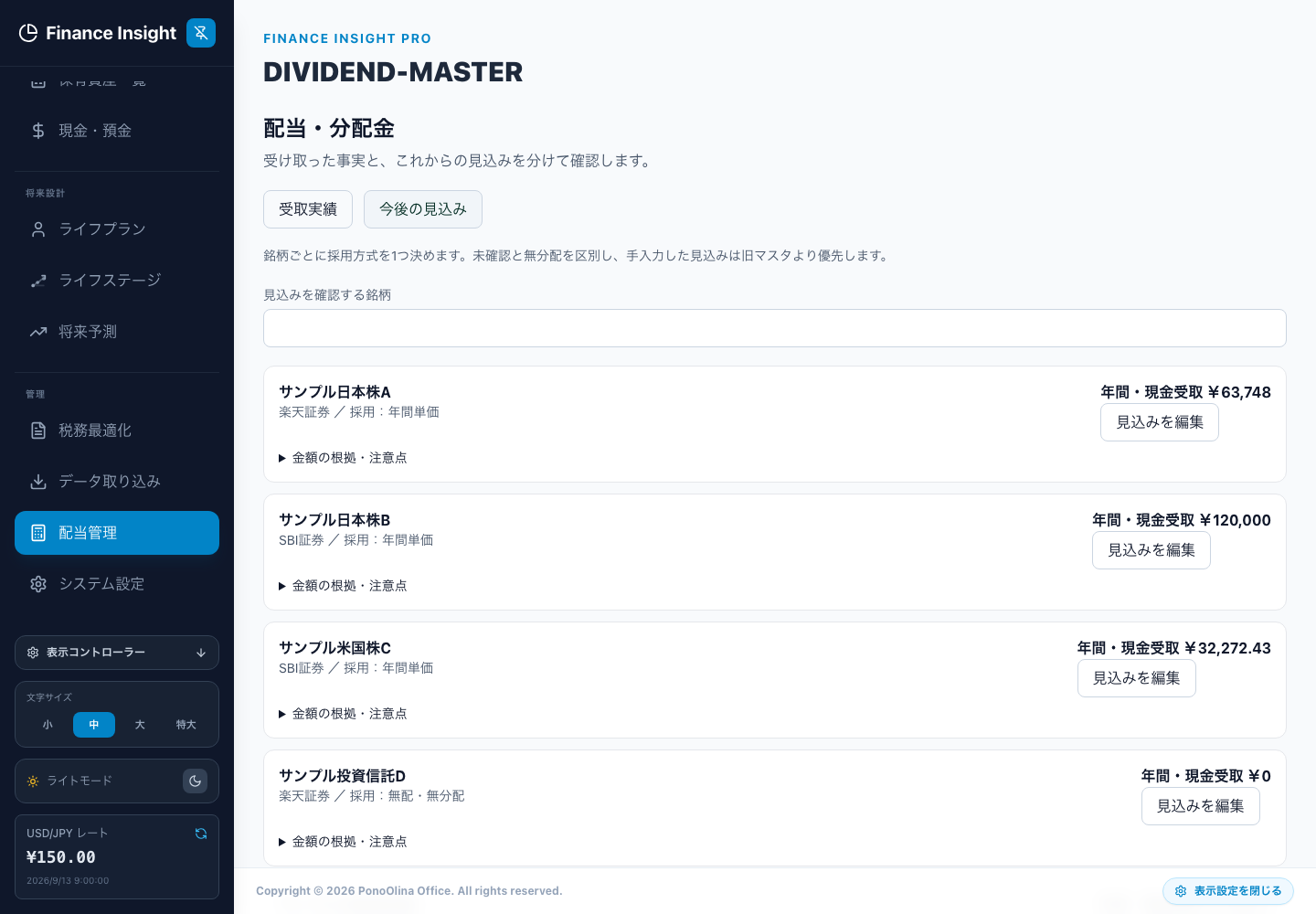The width and height of the screenshot is (1316, 914).
Task: Click the gear icon in 表示コントローラー
Action: point(33,653)
